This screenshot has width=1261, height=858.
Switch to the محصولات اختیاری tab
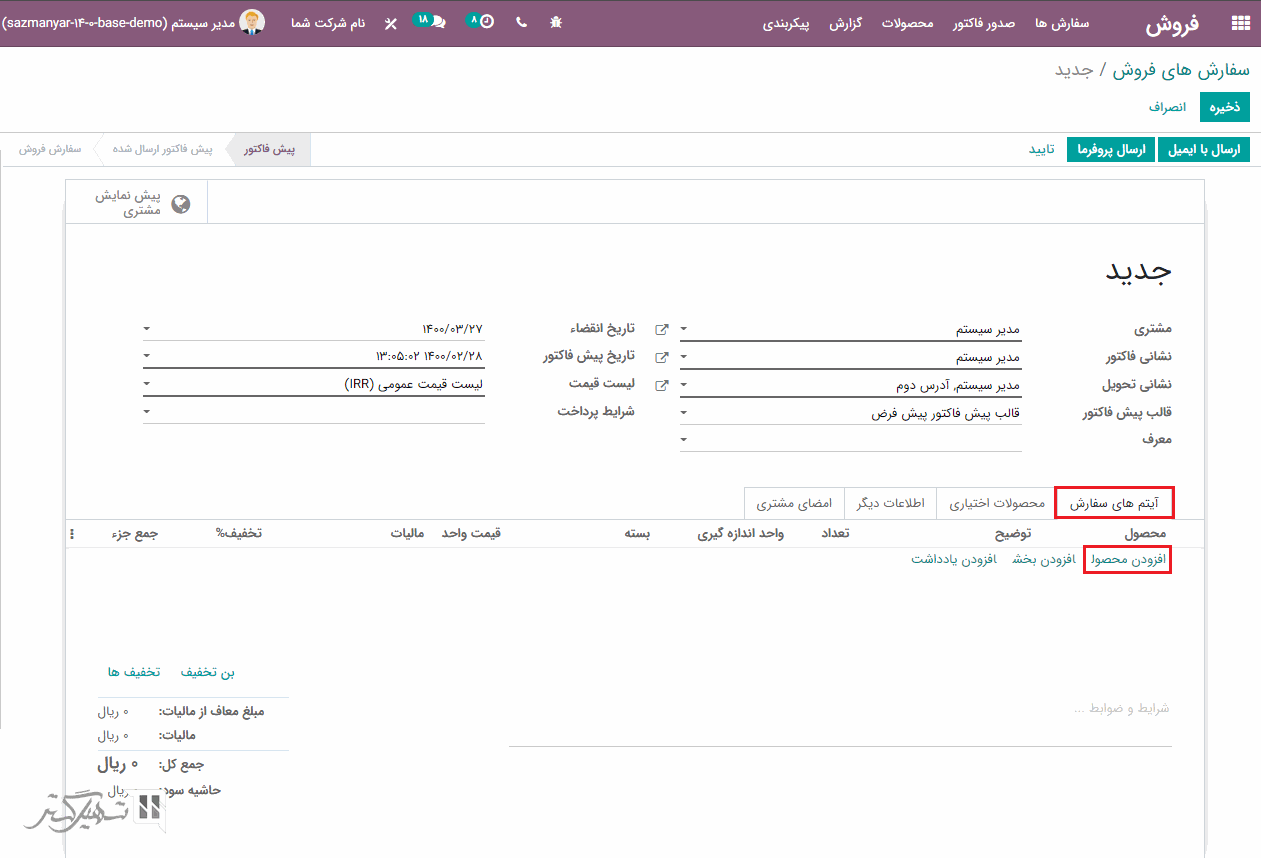click(x=996, y=503)
